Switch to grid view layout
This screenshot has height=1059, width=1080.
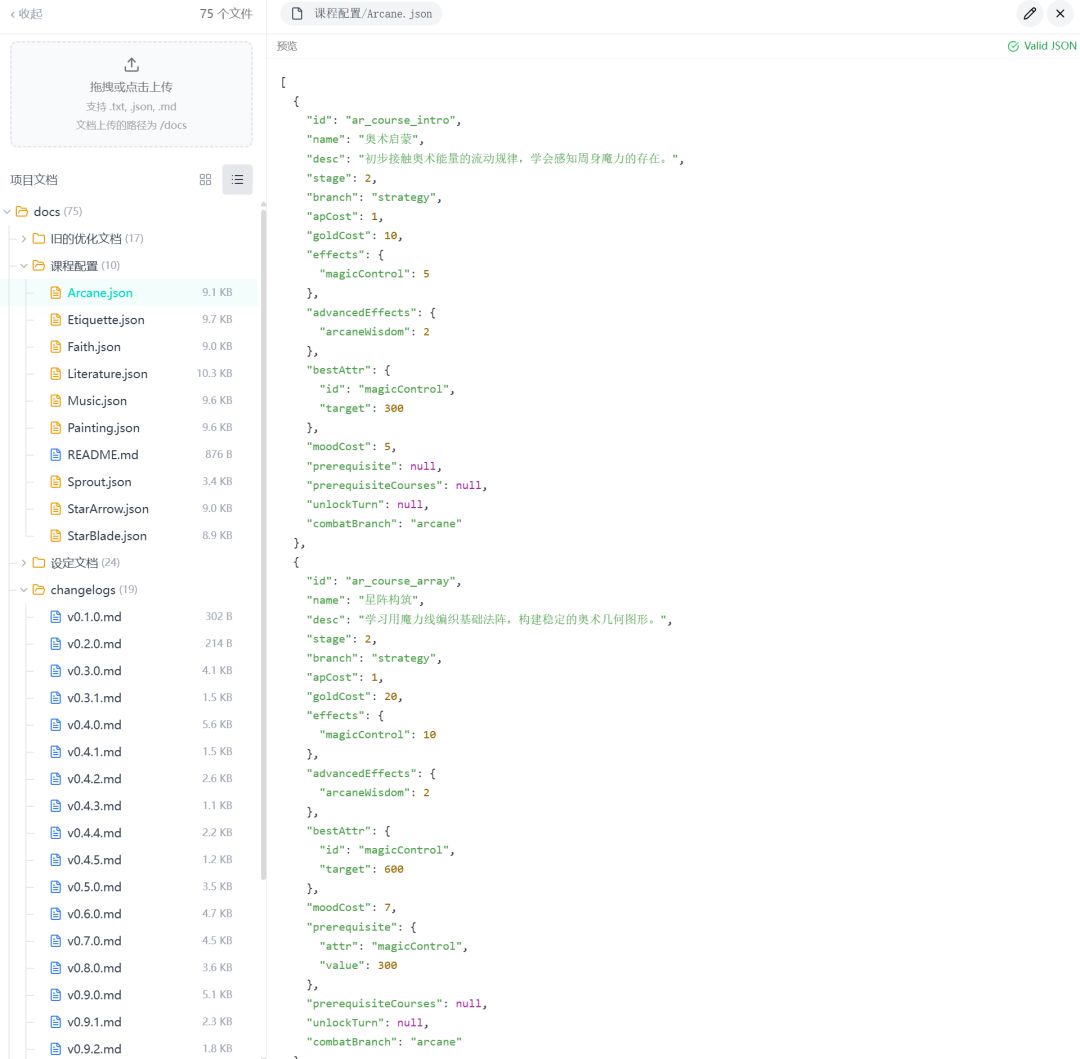pos(205,180)
